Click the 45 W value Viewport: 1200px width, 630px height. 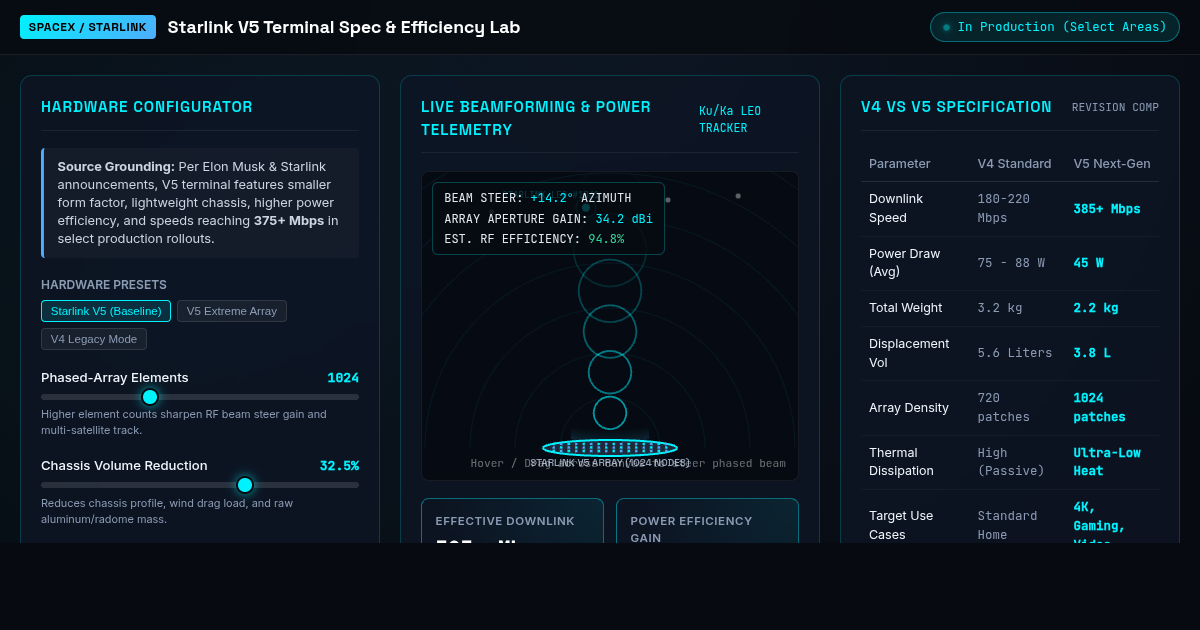pyautogui.click(x=1088, y=263)
